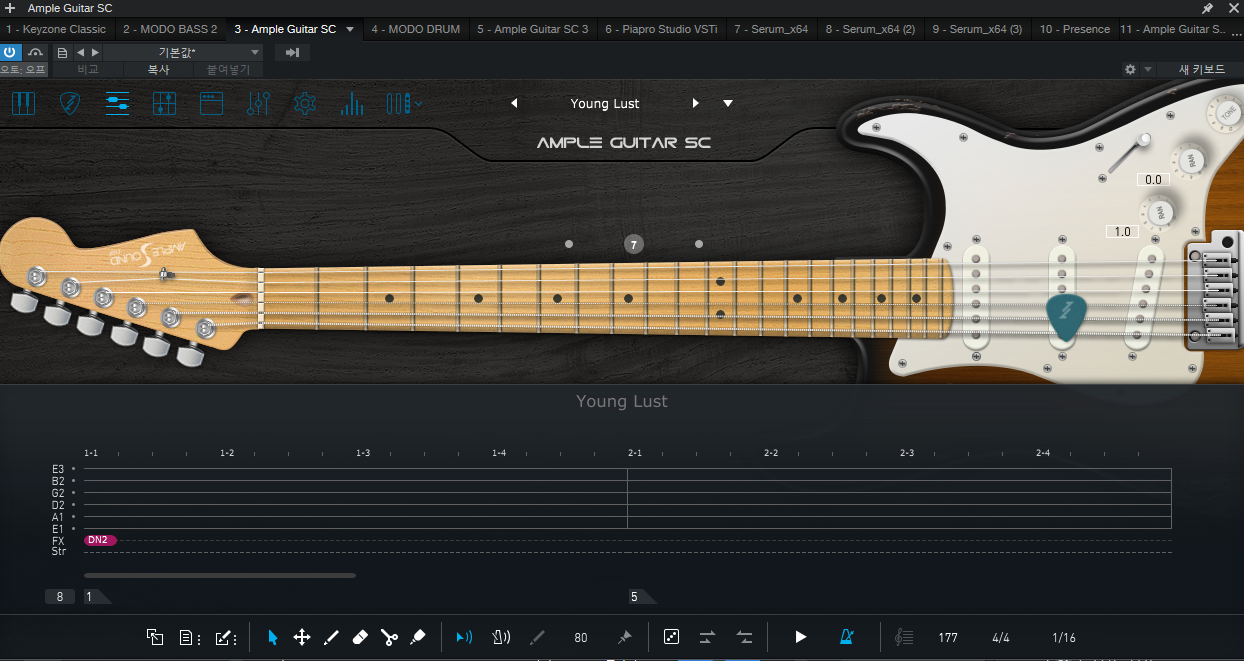The width and height of the screenshot is (1244, 661).
Task: Adjust knob with 1.0 value
Action: [x=1158, y=212]
